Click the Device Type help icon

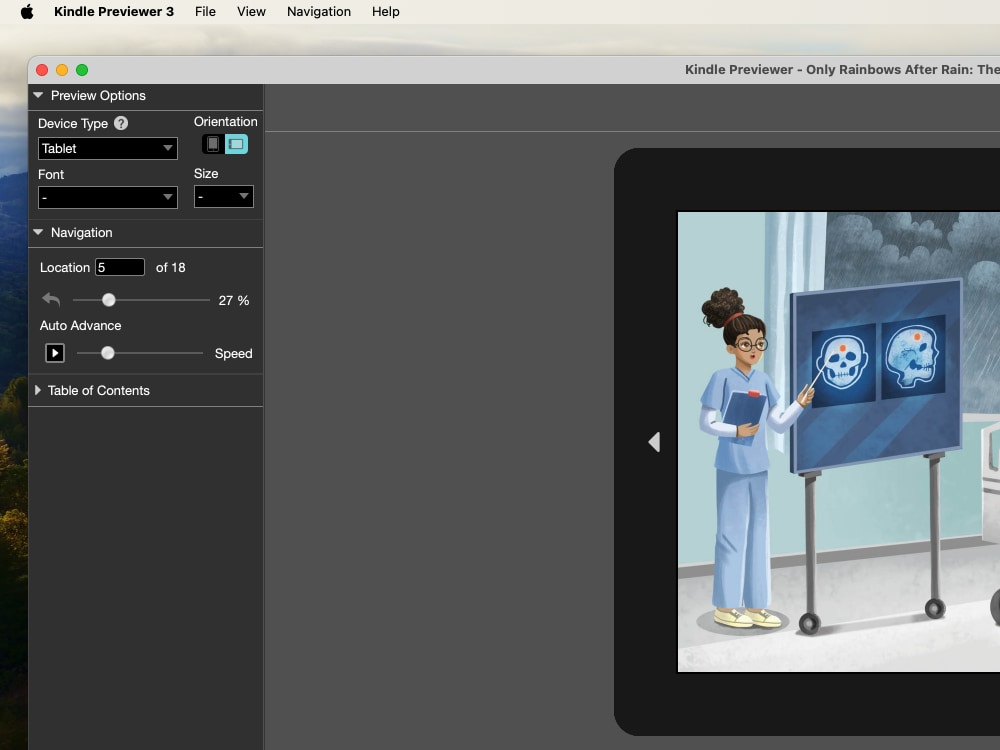tap(121, 123)
